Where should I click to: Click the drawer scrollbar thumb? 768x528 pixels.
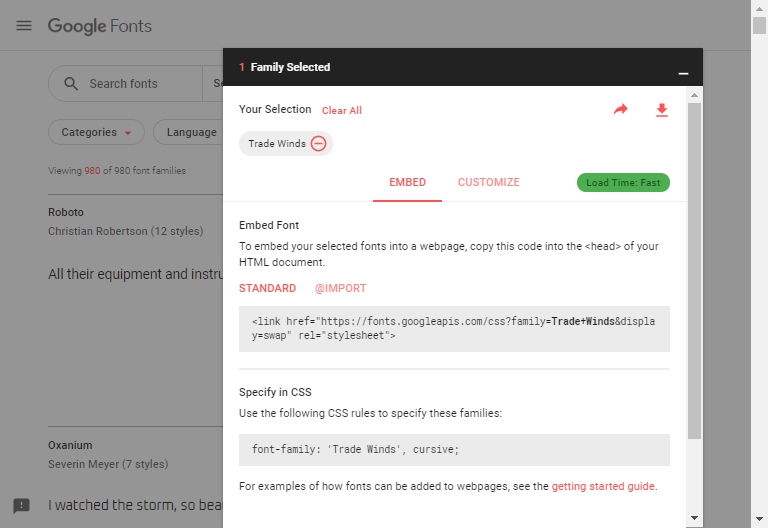click(x=694, y=271)
